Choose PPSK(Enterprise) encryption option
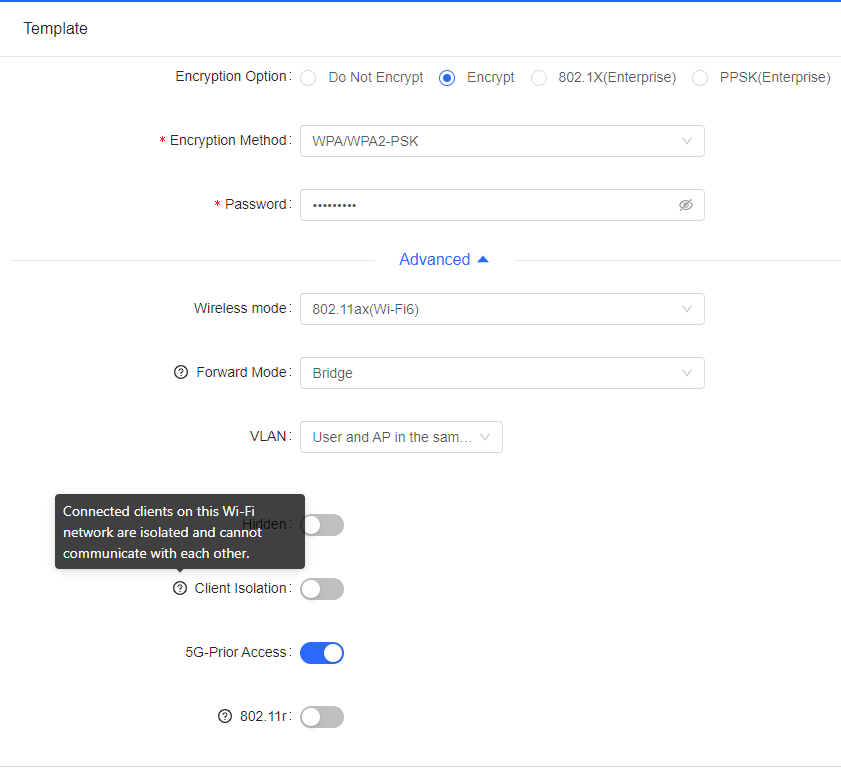This screenshot has width=841, height=773. pos(700,78)
